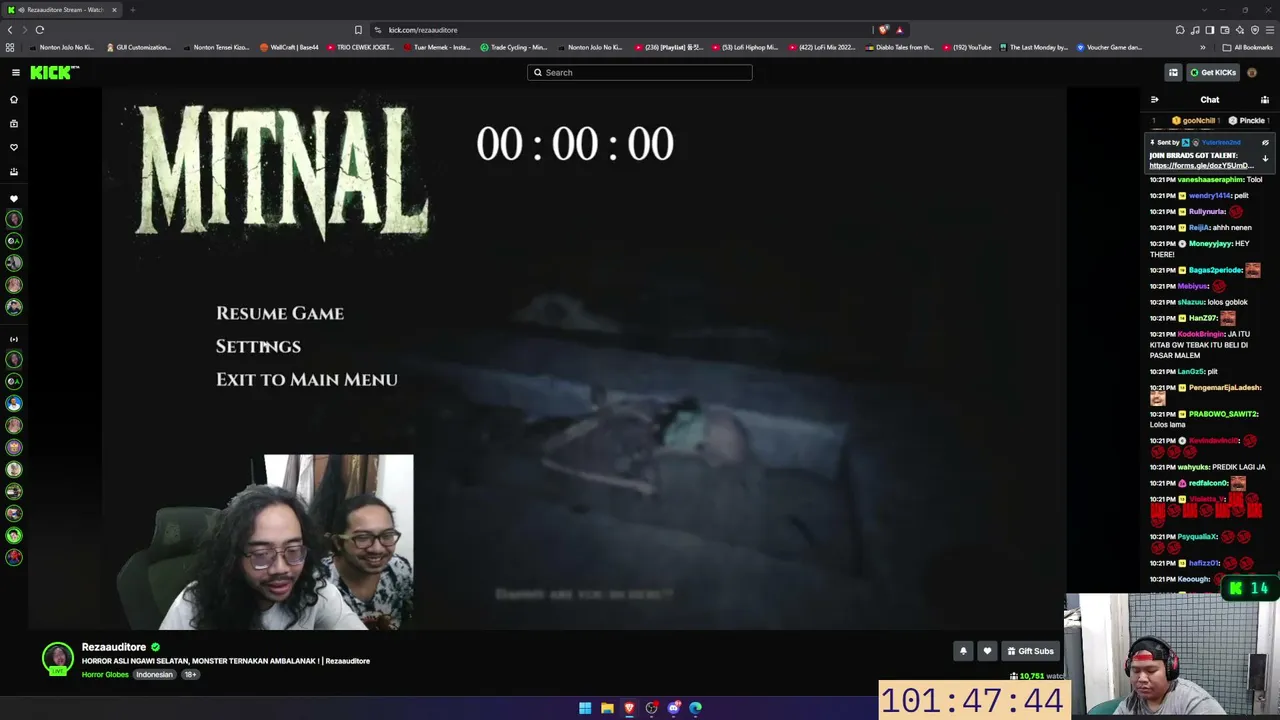Hide the pinned message in chat
This screenshot has height=720, width=1280.
1265,143
